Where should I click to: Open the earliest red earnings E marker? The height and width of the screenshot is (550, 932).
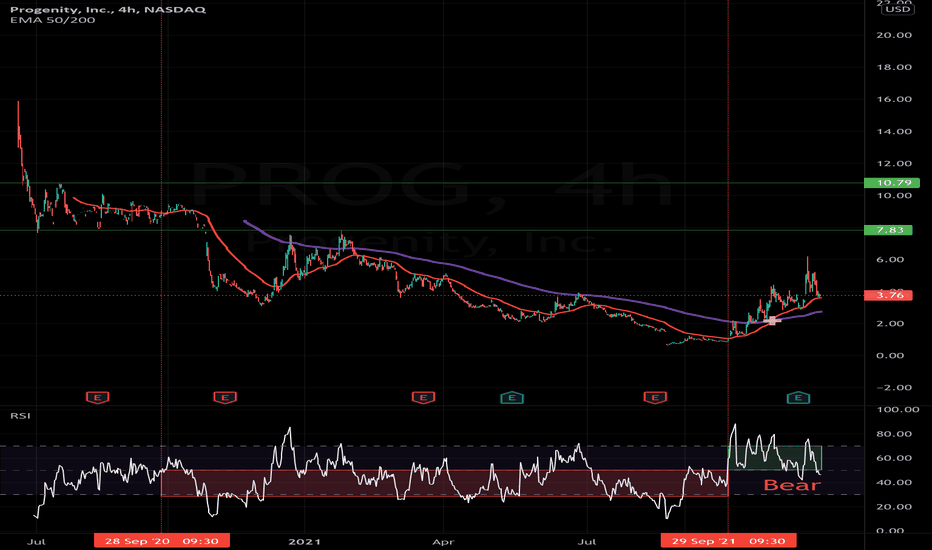97,397
